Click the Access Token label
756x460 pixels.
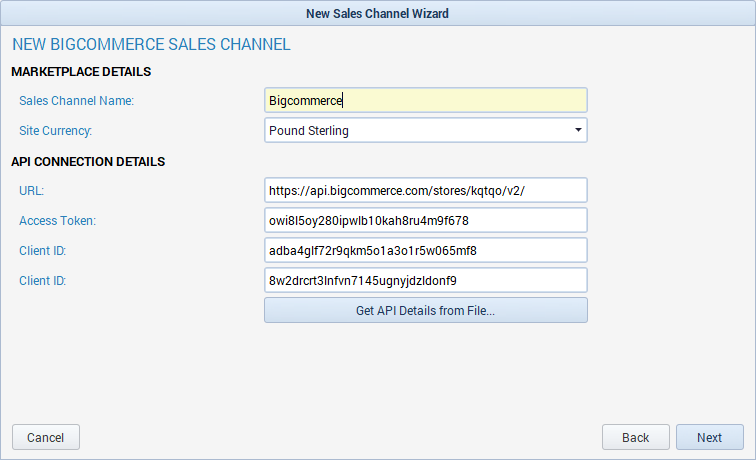pyautogui.click(x=57, y=221)
